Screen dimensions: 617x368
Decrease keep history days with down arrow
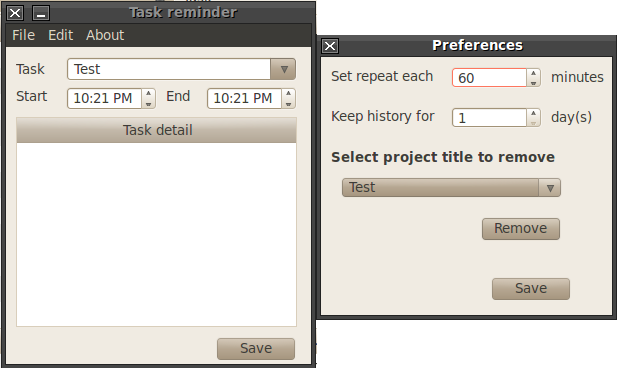coord(533,122)
